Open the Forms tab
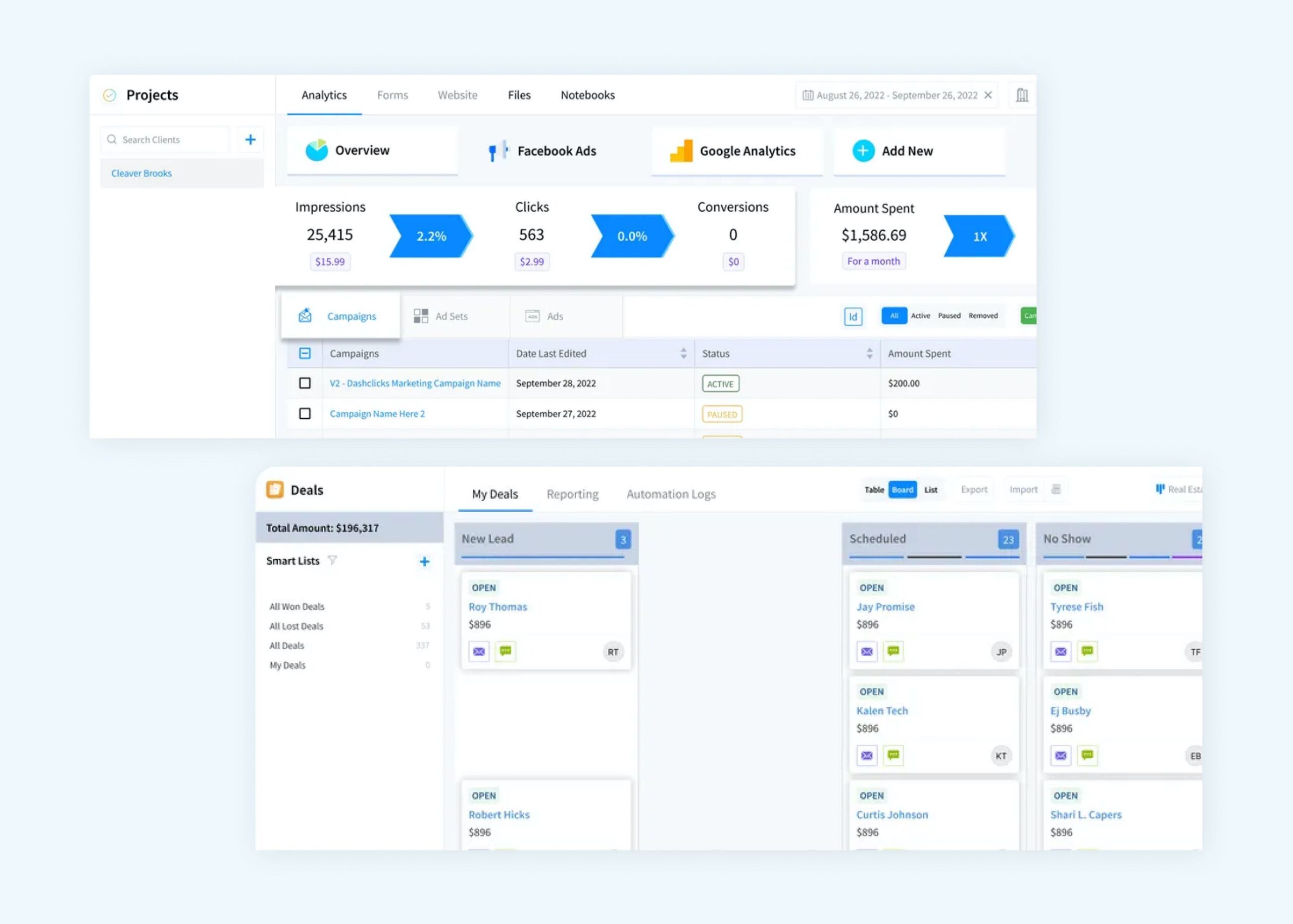Viewport: 1293px width, 924px height. (392, 95)
